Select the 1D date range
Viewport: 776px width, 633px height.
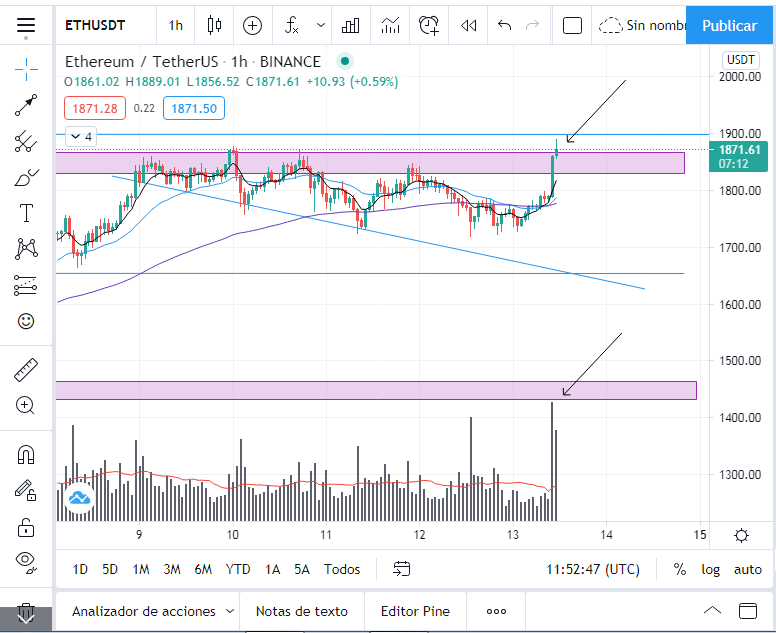(80, 569)
